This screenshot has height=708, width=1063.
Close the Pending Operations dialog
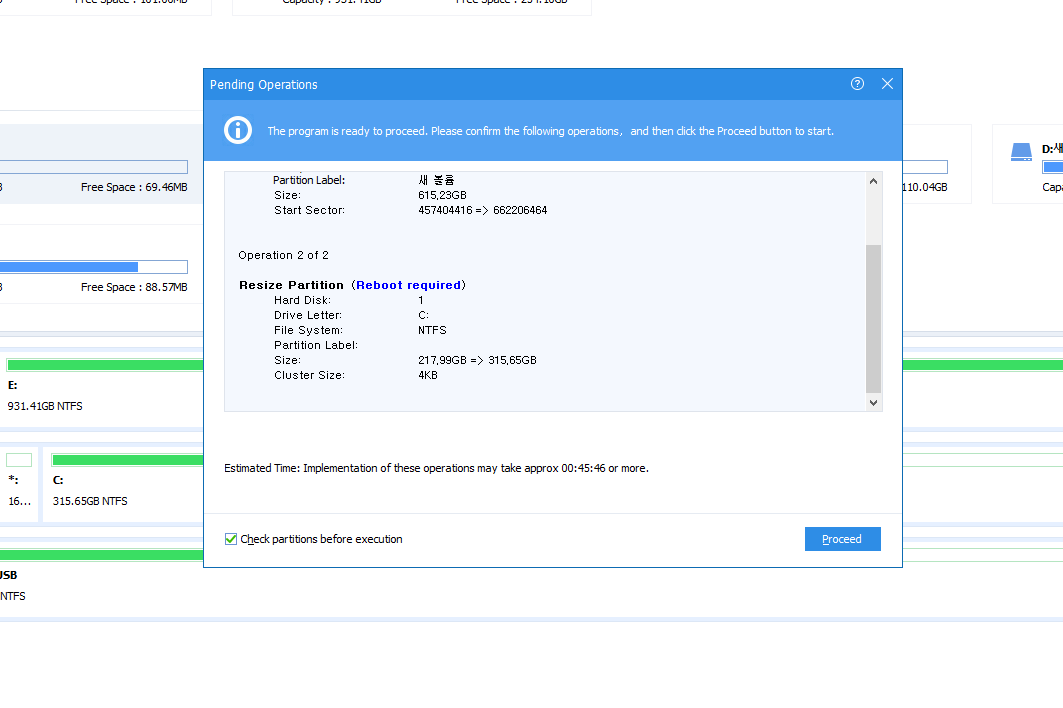pos(887,83)
